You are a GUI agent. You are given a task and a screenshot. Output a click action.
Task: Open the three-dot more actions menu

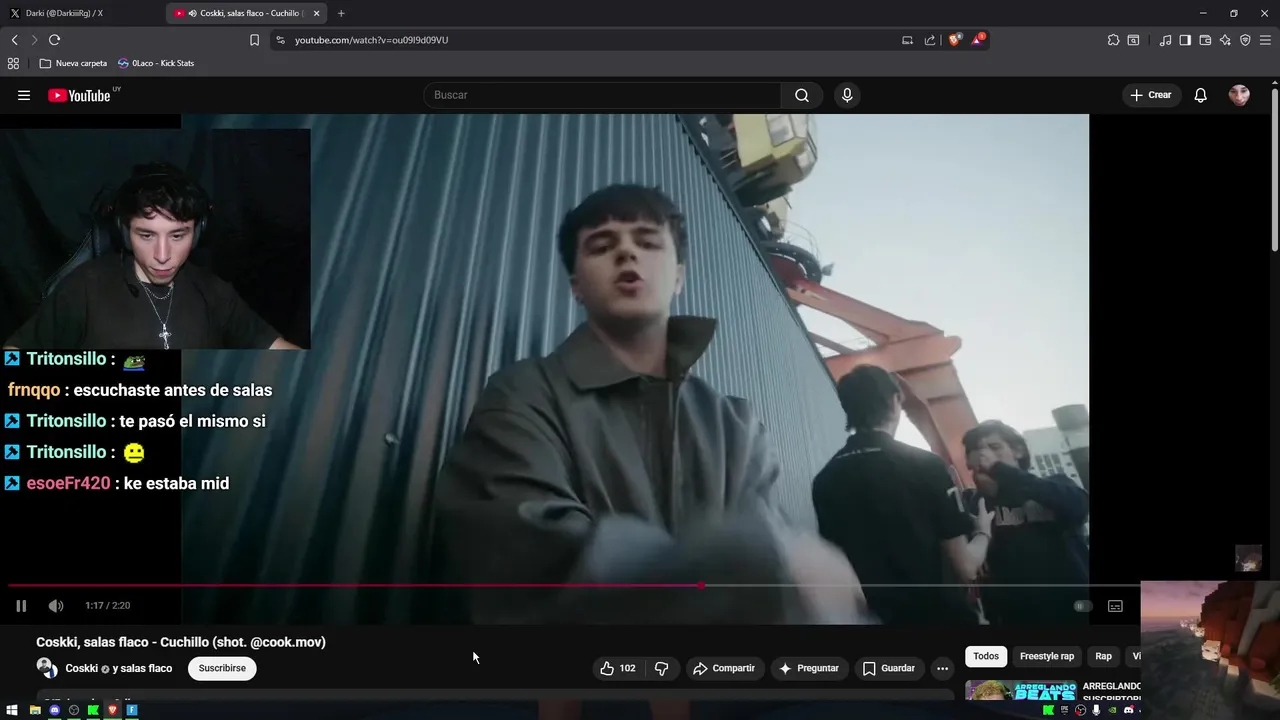click(942, 668)
